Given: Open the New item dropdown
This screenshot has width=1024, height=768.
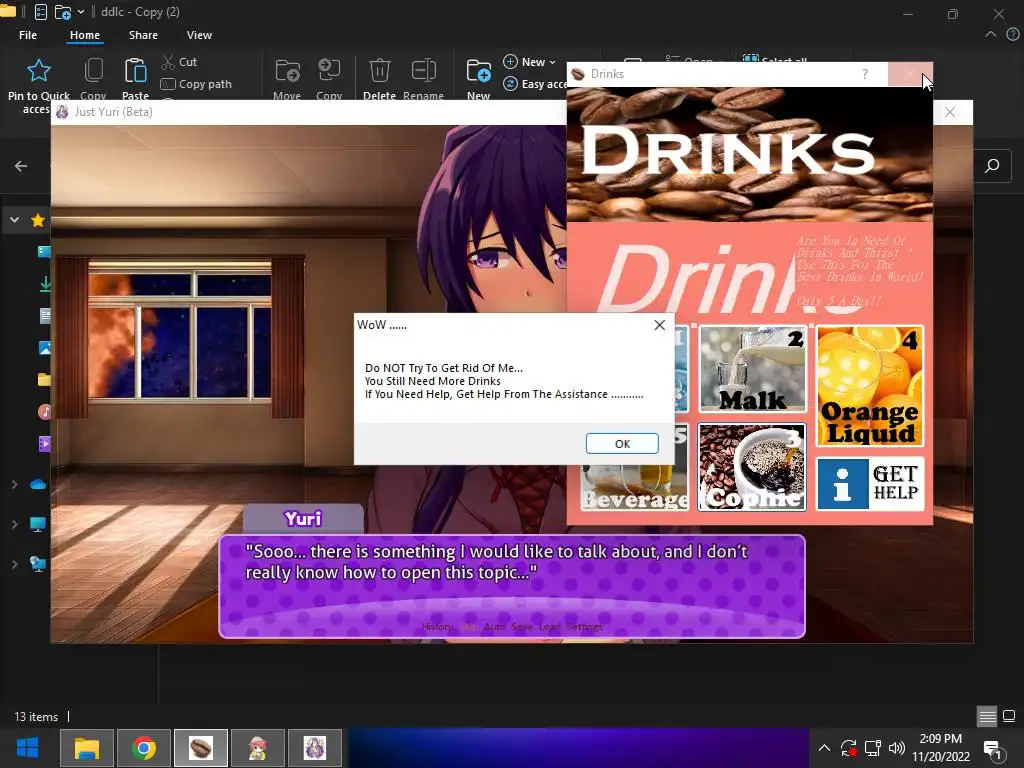Looking at the screenshot, I should (530, 62).
